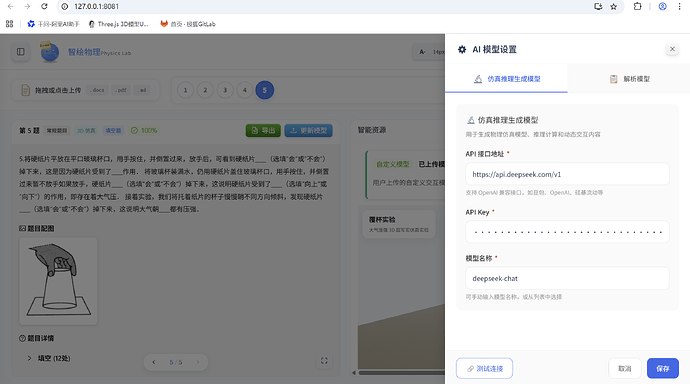Click the 3D 仿真 tag
Viewport: 690px width, 384px height.
pyautogui.click(x=86, y=131)
